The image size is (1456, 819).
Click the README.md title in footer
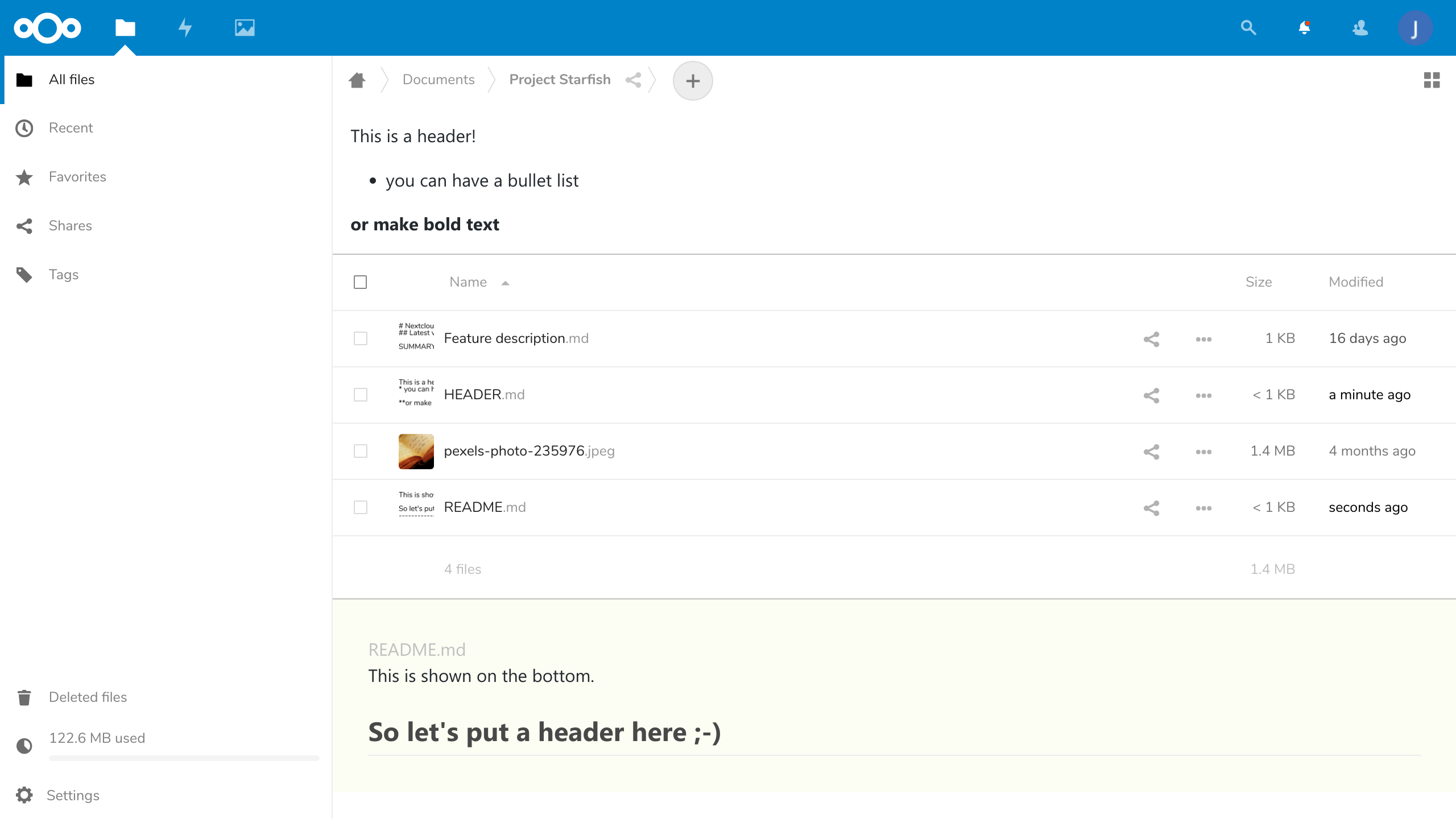click(x=417, y=650)
